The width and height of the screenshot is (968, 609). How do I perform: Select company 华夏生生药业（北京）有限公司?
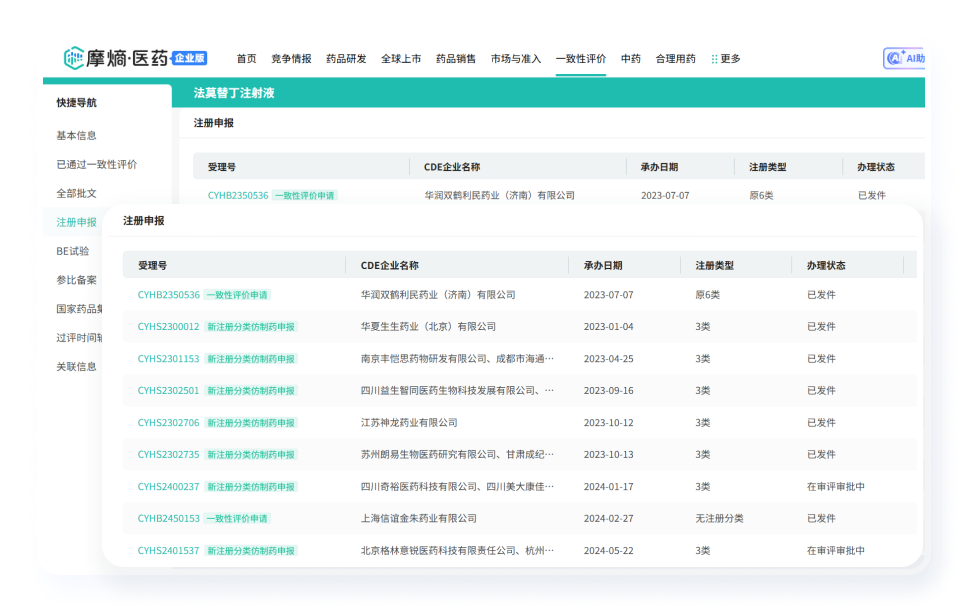click(428, 327)
